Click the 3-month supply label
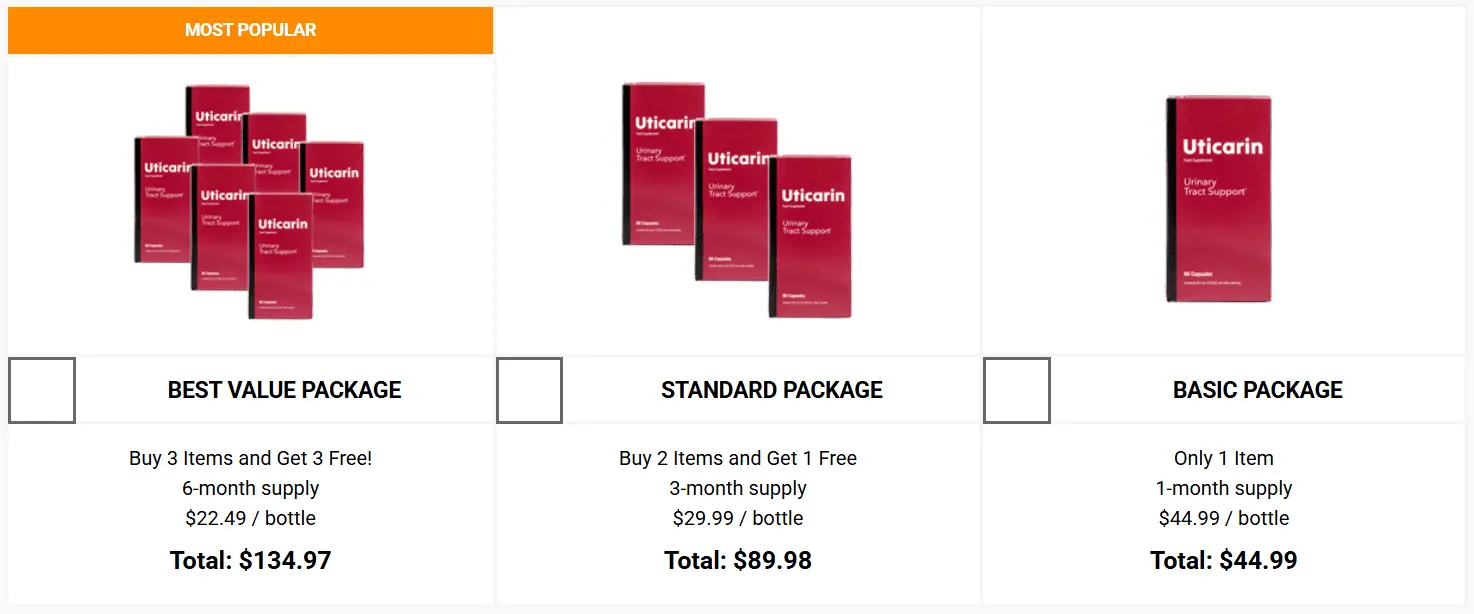Screen dimensions: 1474x614 [x=738, y=489]
